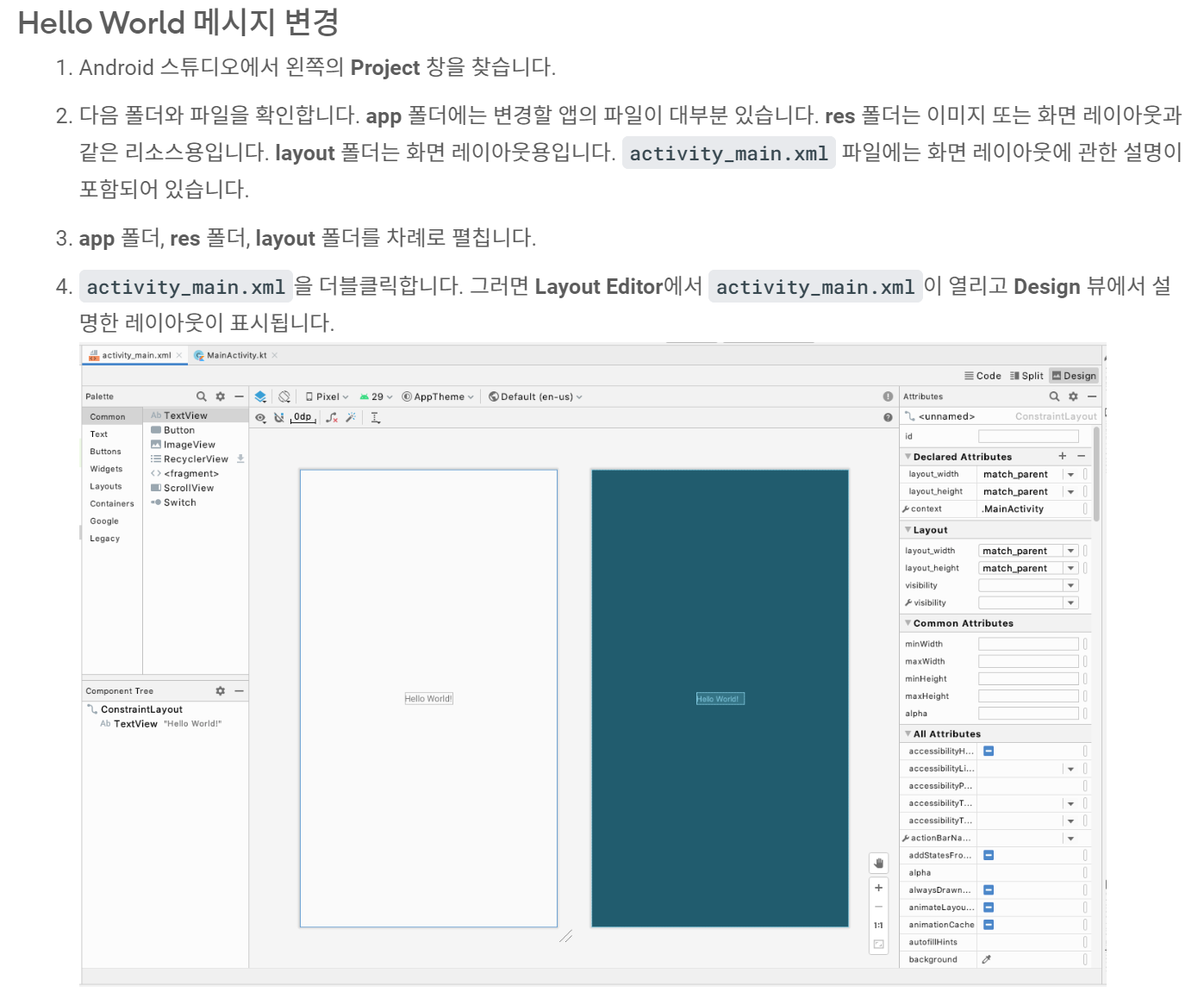Toggle the animationCache checkbox
The height and width of the screenshot is (992, 1204).
click(x=989, y=925)
